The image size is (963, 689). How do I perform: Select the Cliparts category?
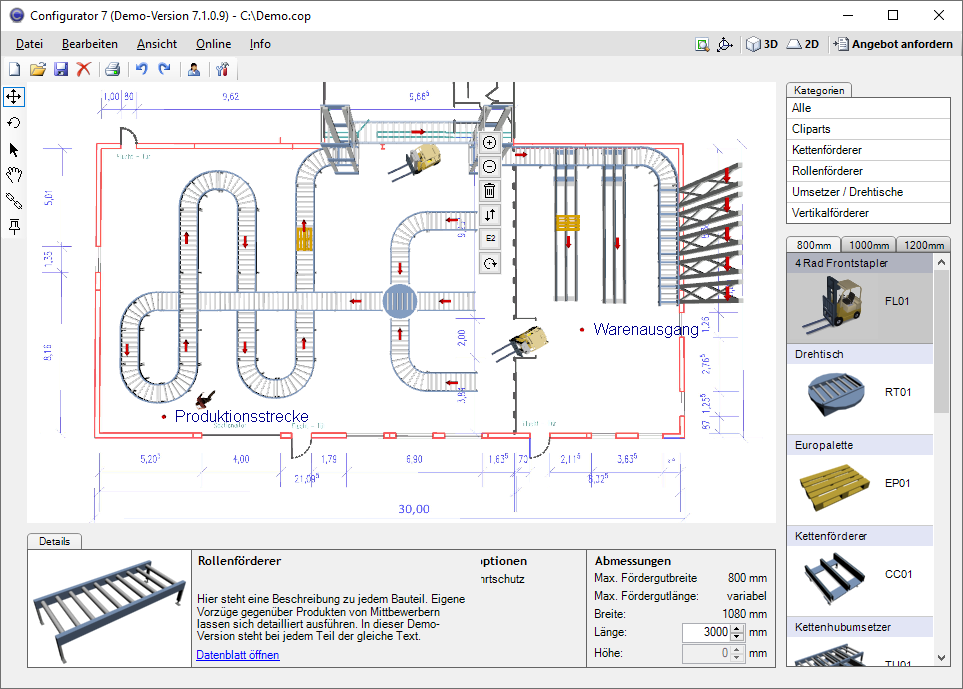[x=868, y=129]
